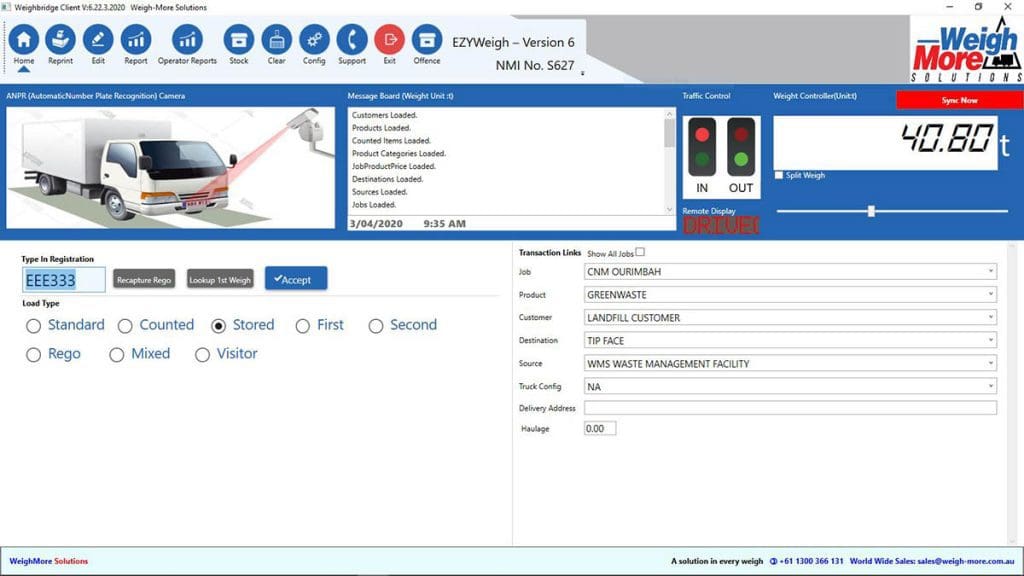Viewport: 1024px width, 576px height.
Task: Click 'EZYWeigh – Version 6' title text
Action: [x=513, y=42]
